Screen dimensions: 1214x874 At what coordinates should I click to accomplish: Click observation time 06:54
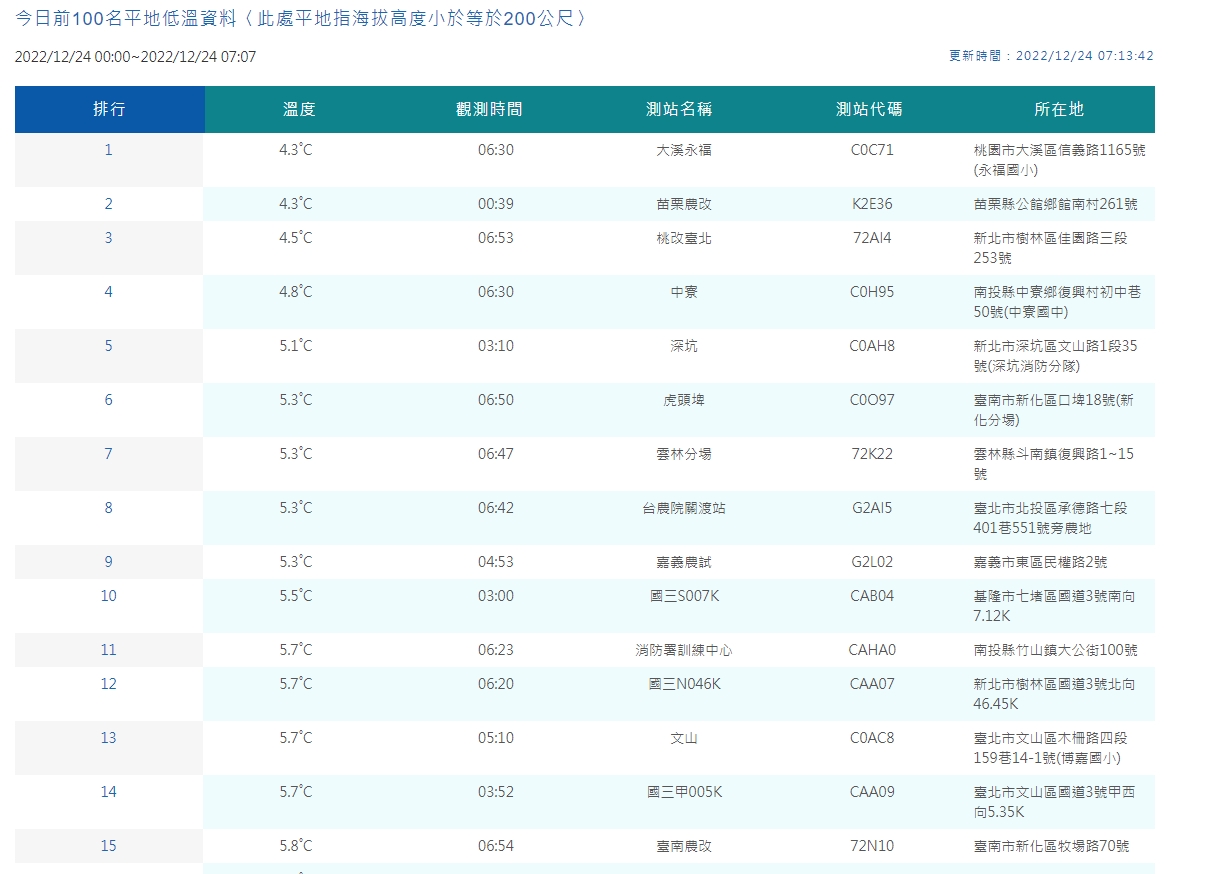496,846
